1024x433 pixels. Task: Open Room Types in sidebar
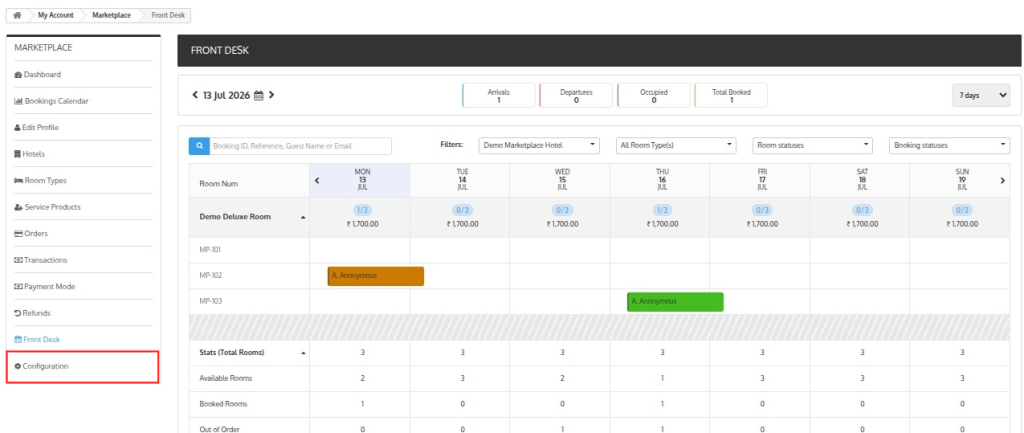[x=40, y=180]
